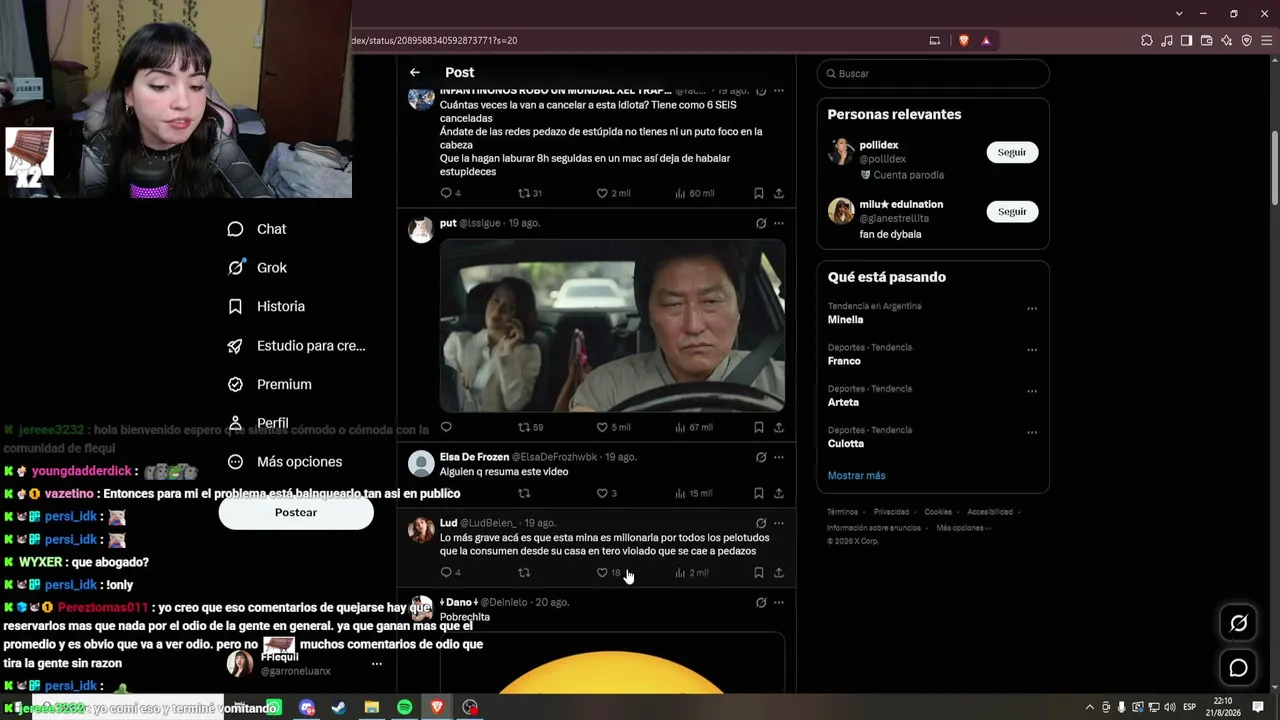
Task: Share put's image post
Action: pyautogui.click(x=779, y=427)
